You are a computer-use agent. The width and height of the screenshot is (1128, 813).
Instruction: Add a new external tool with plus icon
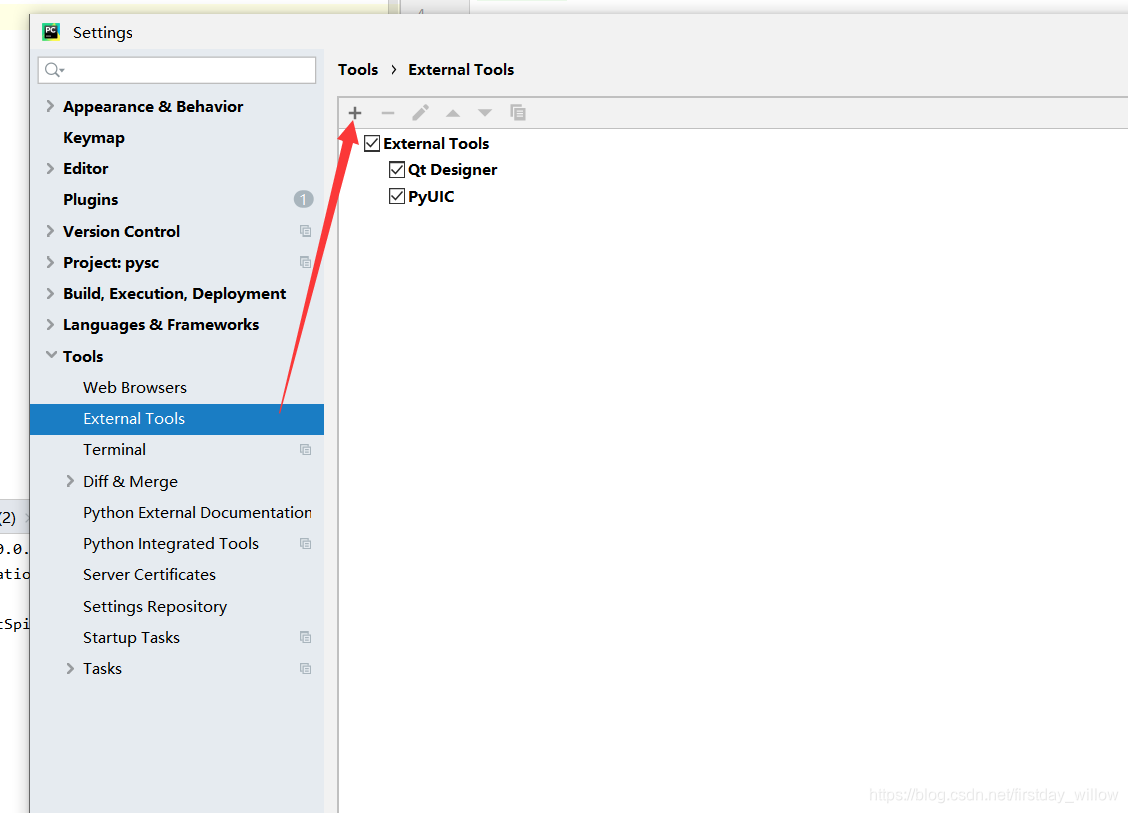355,113
